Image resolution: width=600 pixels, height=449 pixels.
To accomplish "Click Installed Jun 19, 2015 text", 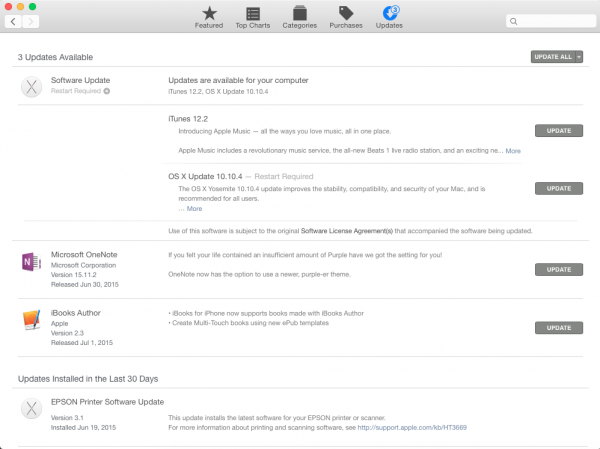I will [x=83, y=428].
